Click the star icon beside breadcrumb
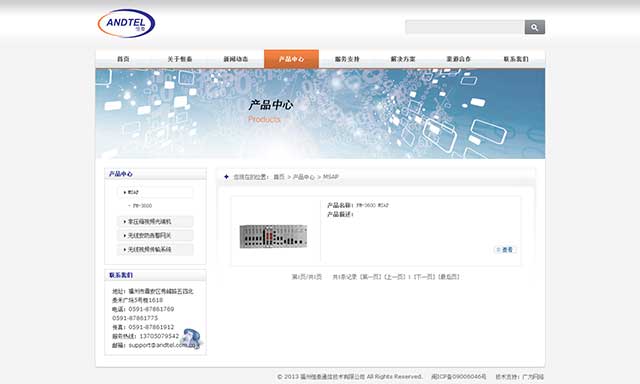The image size is (640, 384). (x=227, y=177)
